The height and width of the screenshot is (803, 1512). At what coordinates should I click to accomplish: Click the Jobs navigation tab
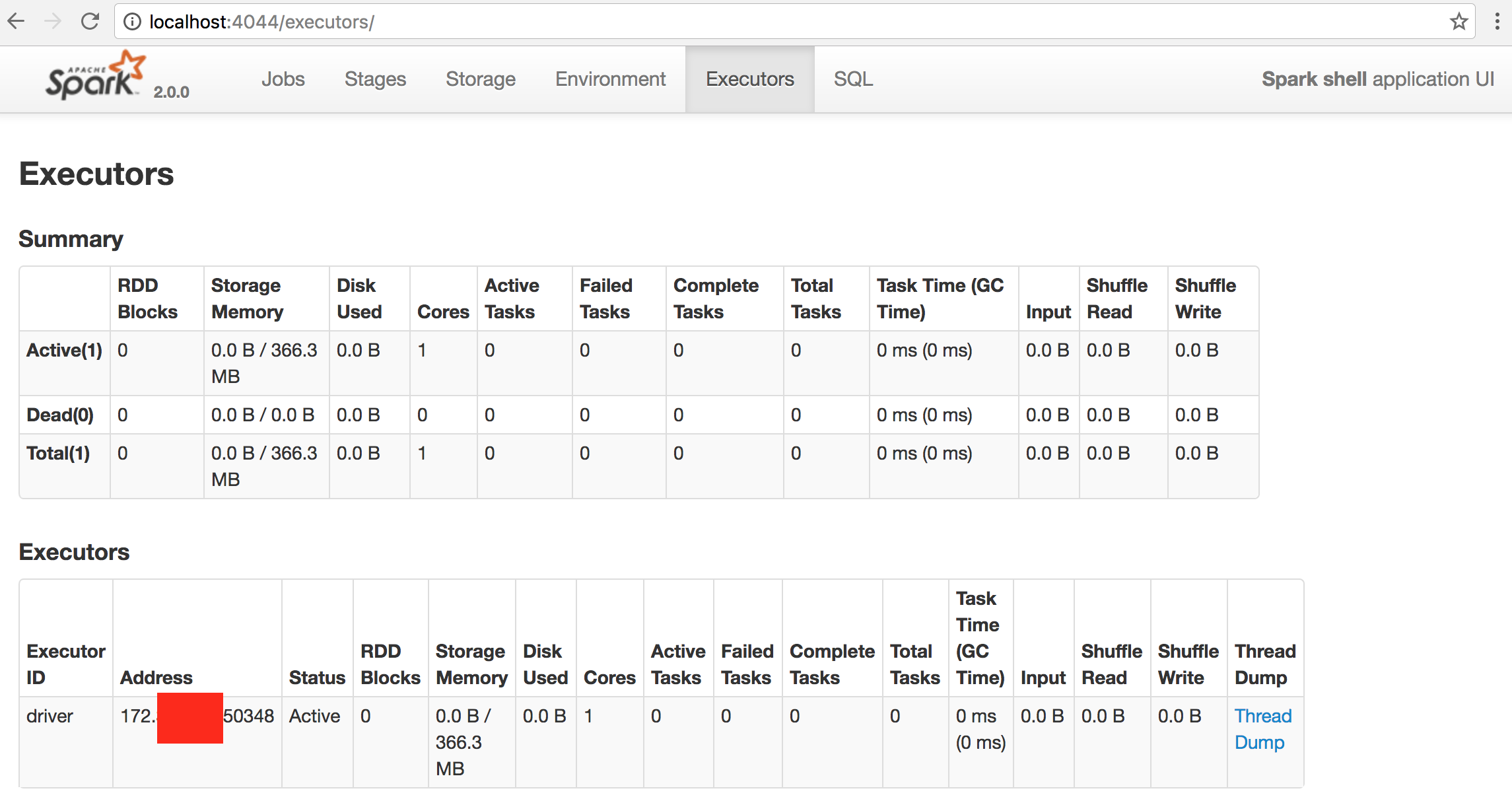point(284,79)
